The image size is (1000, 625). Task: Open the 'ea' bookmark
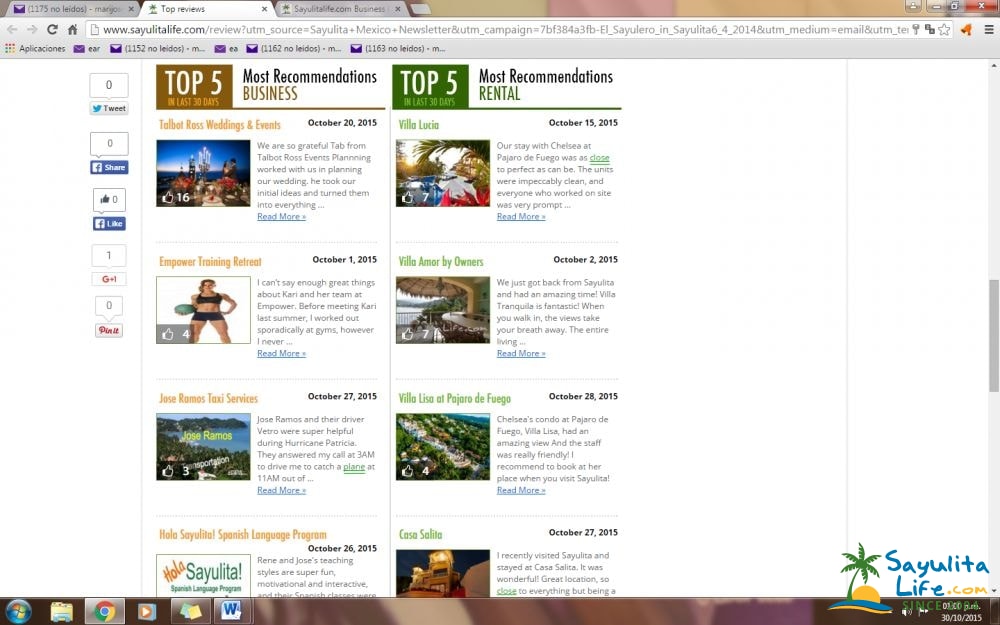tap(226, 48)
